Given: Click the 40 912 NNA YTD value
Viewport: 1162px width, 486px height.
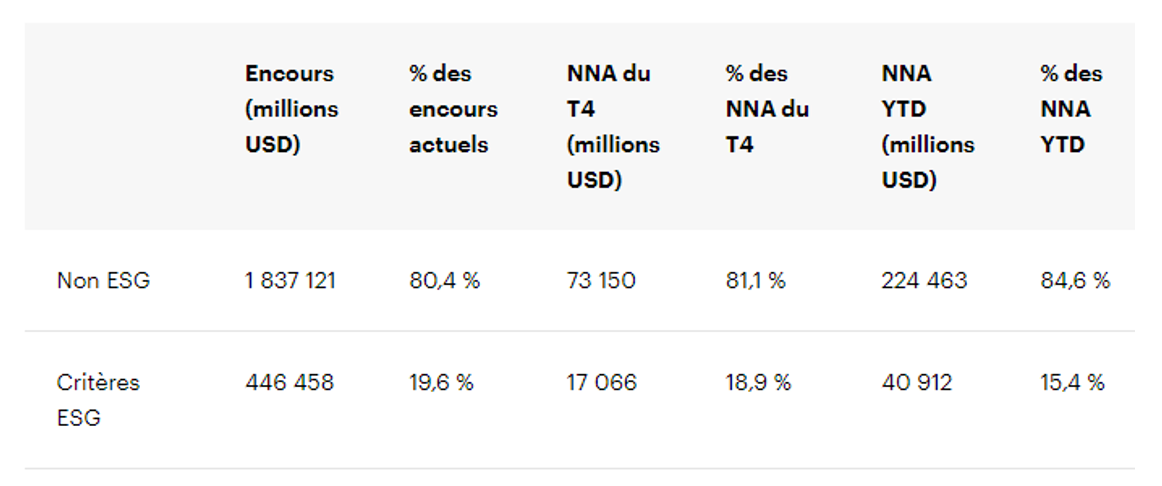Looking at the screenshot, I should [x=916, y=383].
